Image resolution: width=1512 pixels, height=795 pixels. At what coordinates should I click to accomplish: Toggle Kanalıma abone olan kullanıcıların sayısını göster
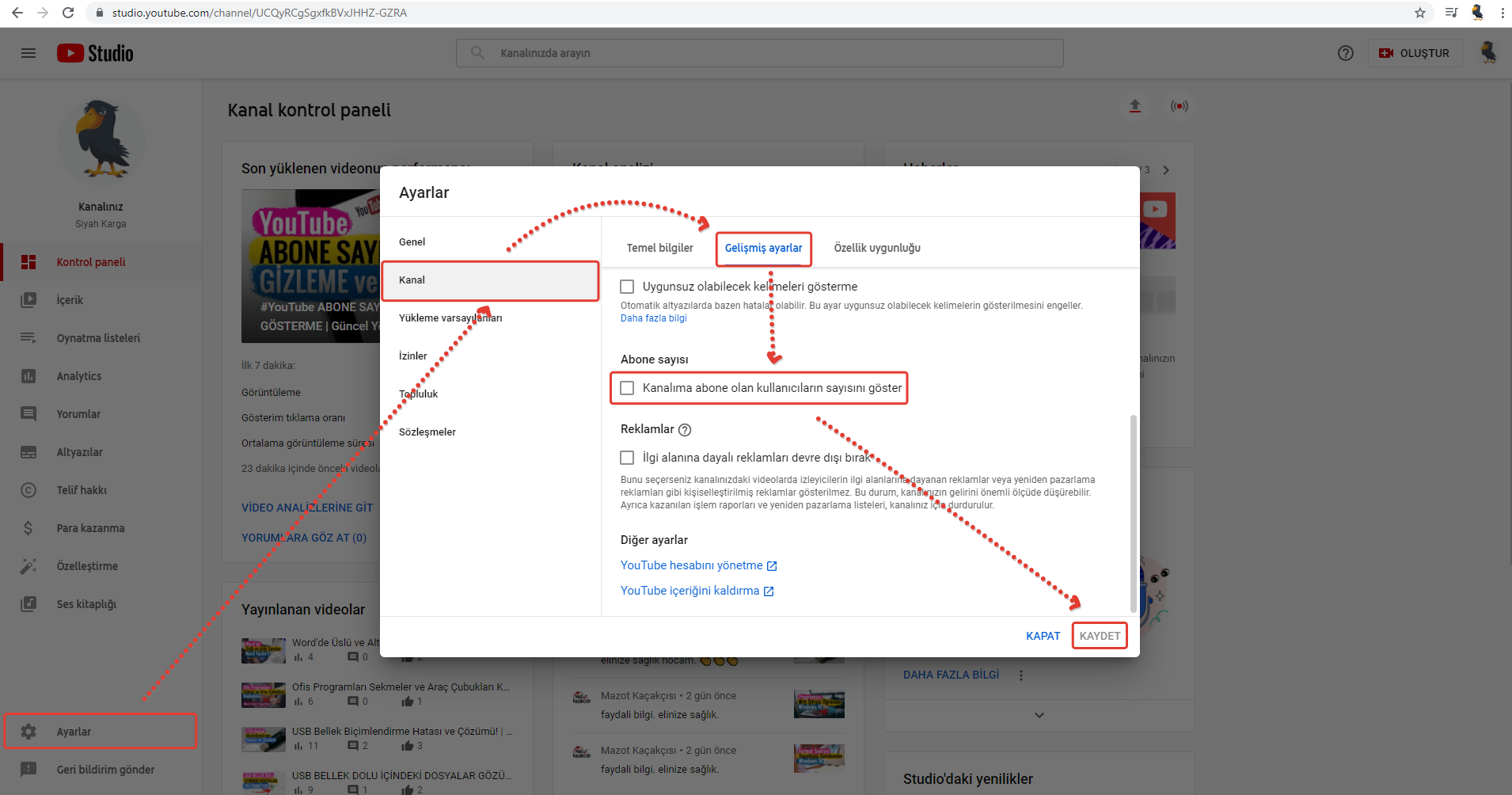click(x=627, y=388)
